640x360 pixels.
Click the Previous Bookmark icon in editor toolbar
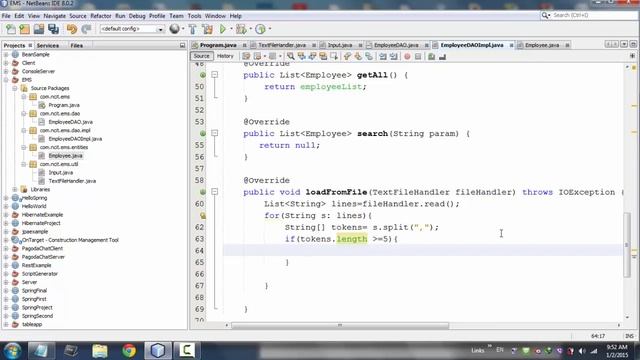tap(347, 56)
